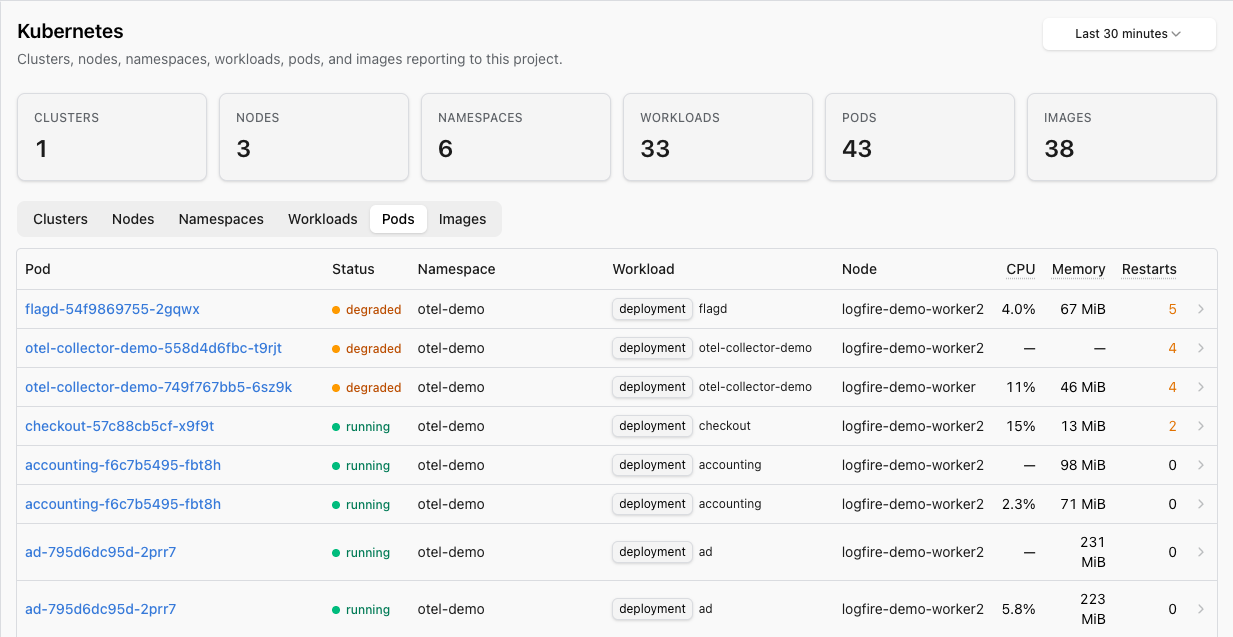Click the deployment badge in the flagd row
Viewport: 1233px width, 637px height.
pos(652,309)
